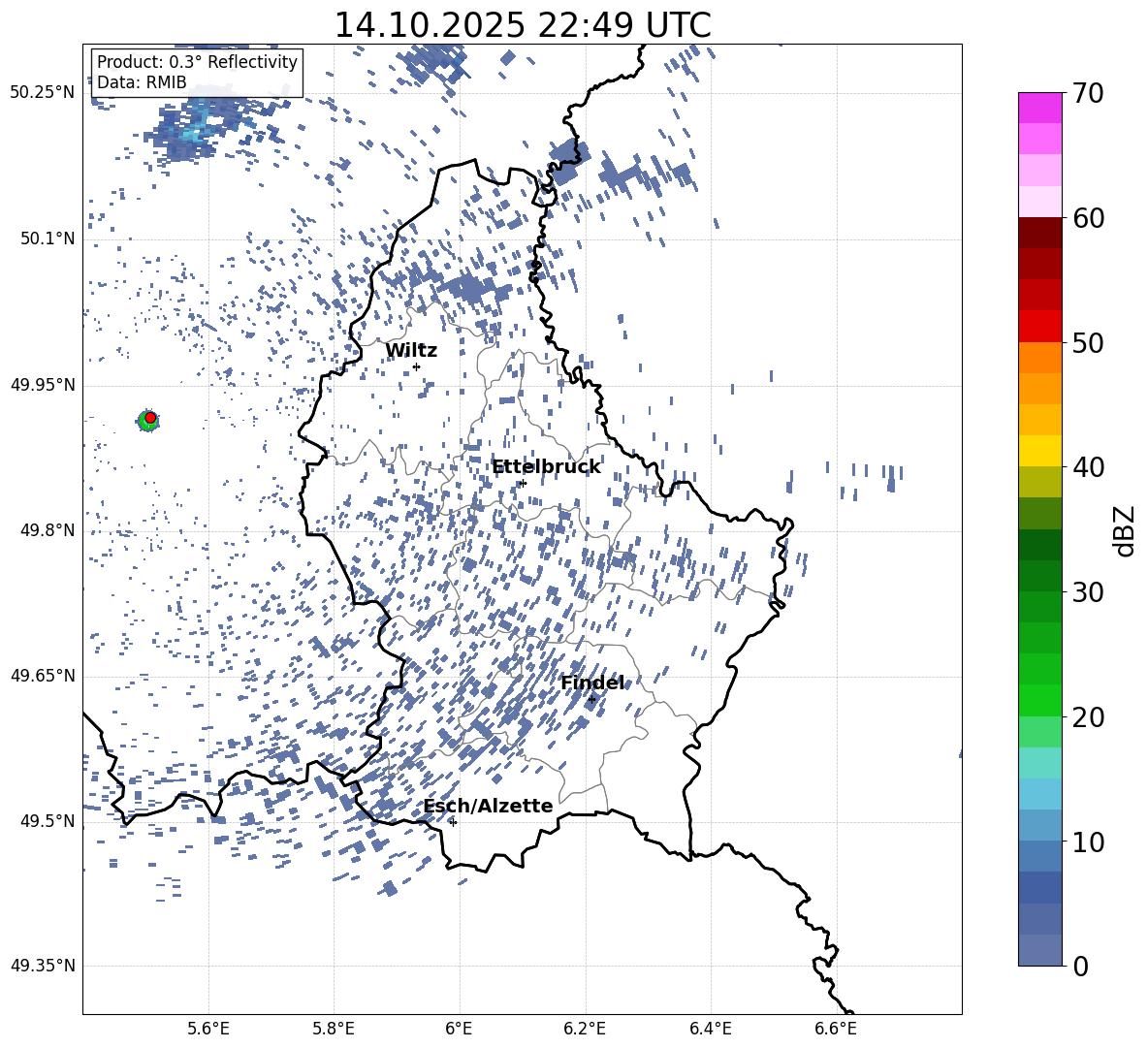Click the bright red colorbar swatch above 50
The image size is (1148, 1048).
pos(1039,327)
